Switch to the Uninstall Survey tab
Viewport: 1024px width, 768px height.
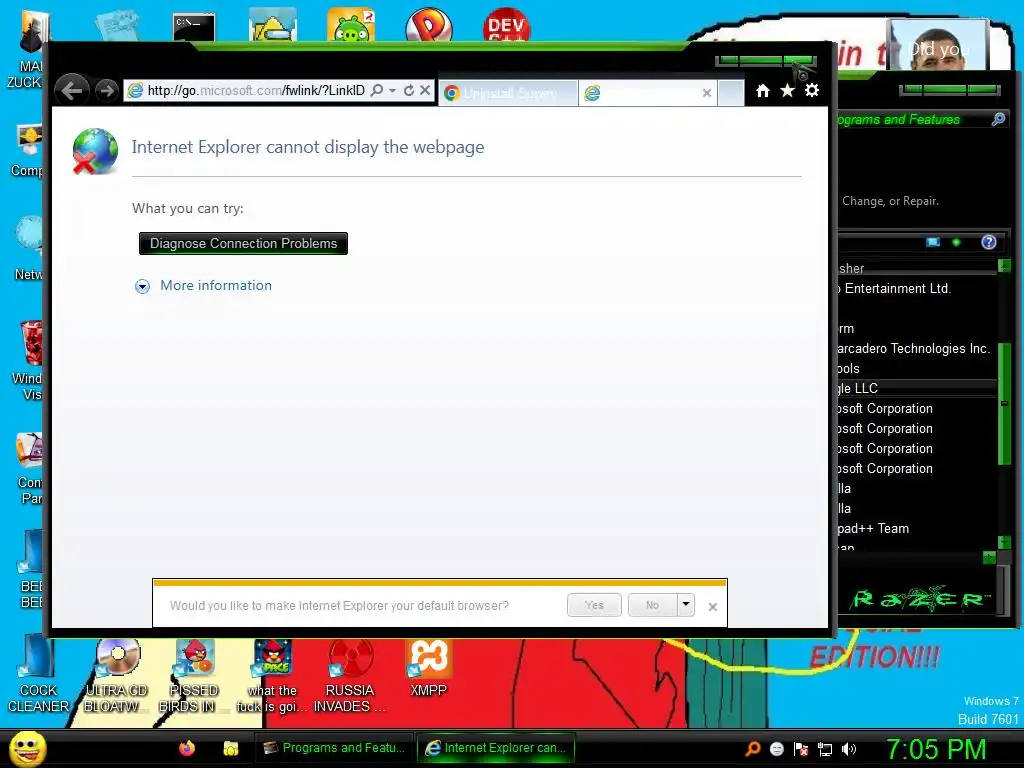[509, 93]
